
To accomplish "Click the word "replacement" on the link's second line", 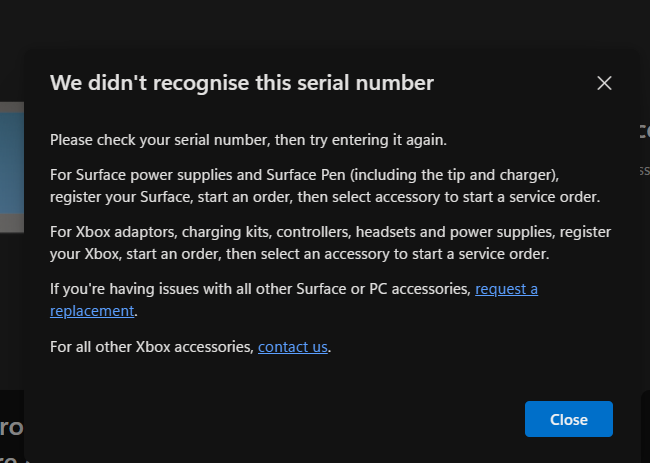I will pos(91,311).
